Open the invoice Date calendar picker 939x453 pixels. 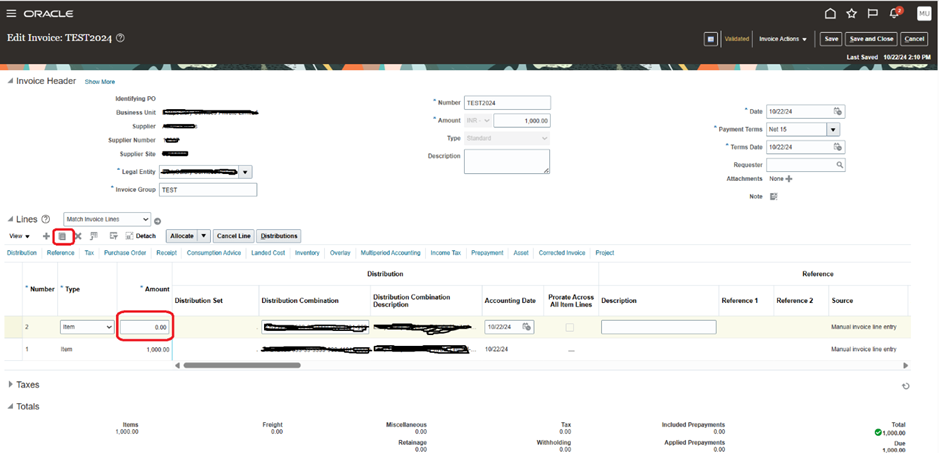point(838,111)
